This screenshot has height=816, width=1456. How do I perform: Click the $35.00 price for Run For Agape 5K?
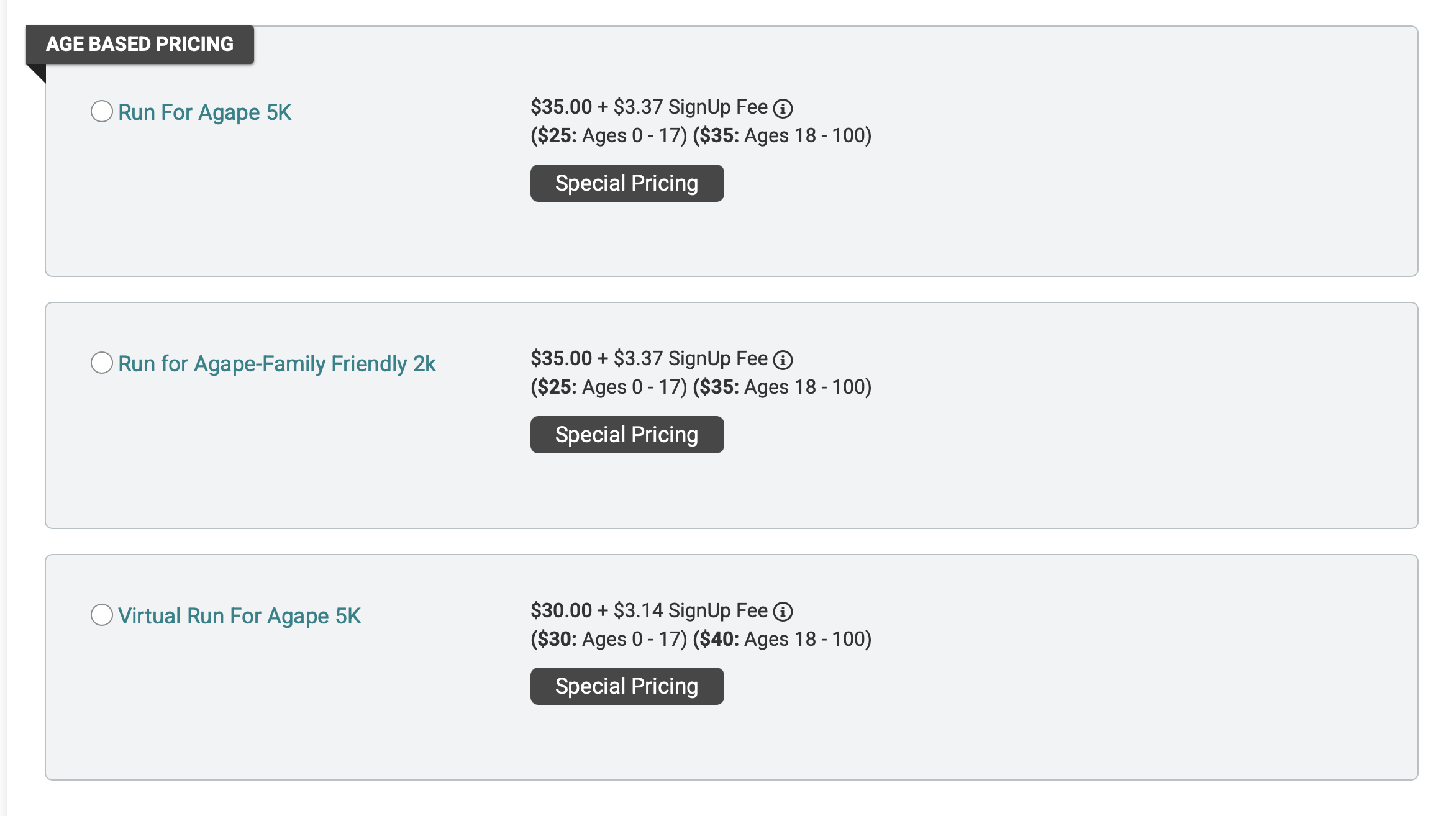click(561, 107)
